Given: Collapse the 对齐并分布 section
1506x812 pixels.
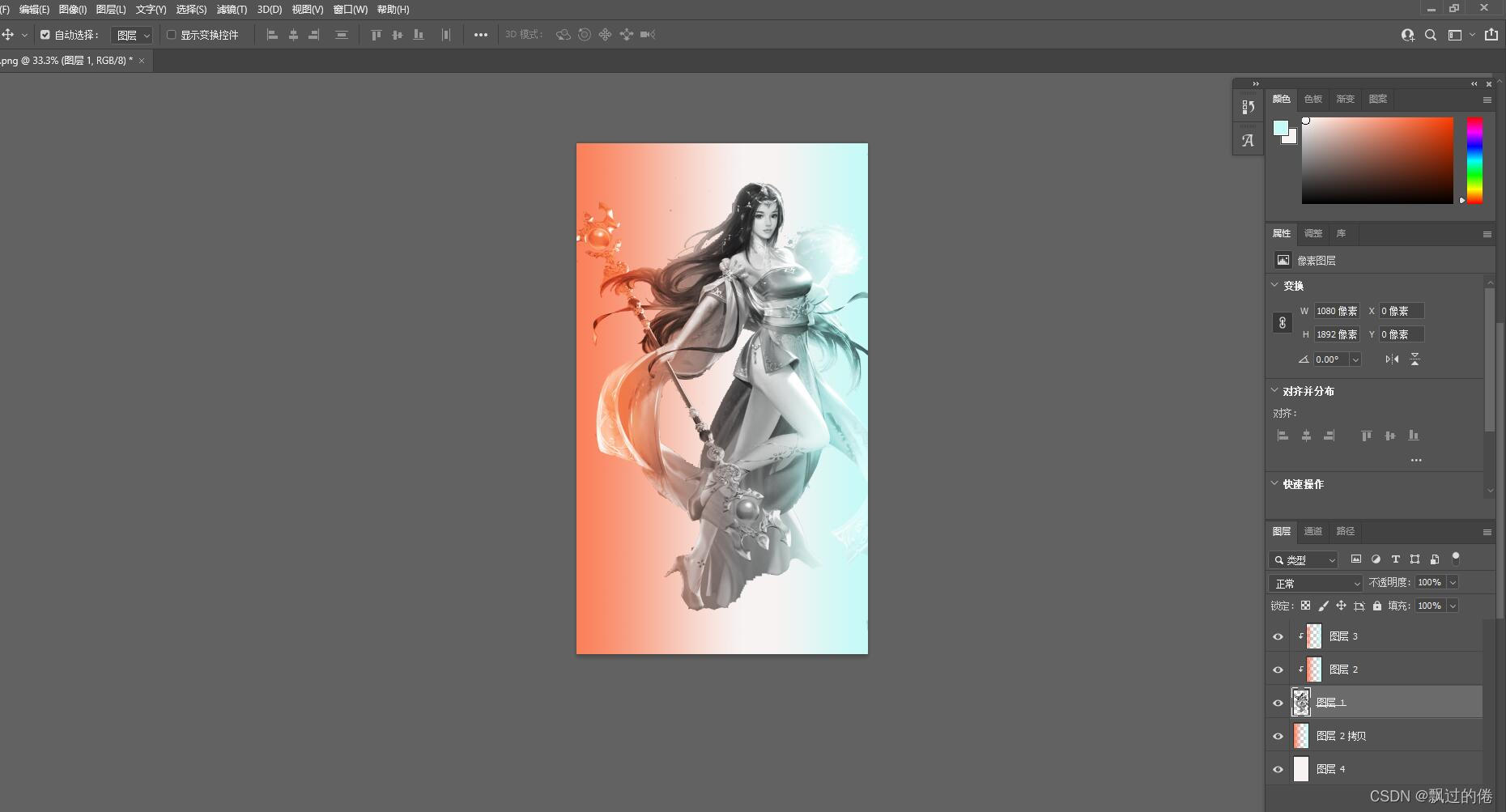Looking at the screenshot, I should (x=1274, y=390).
